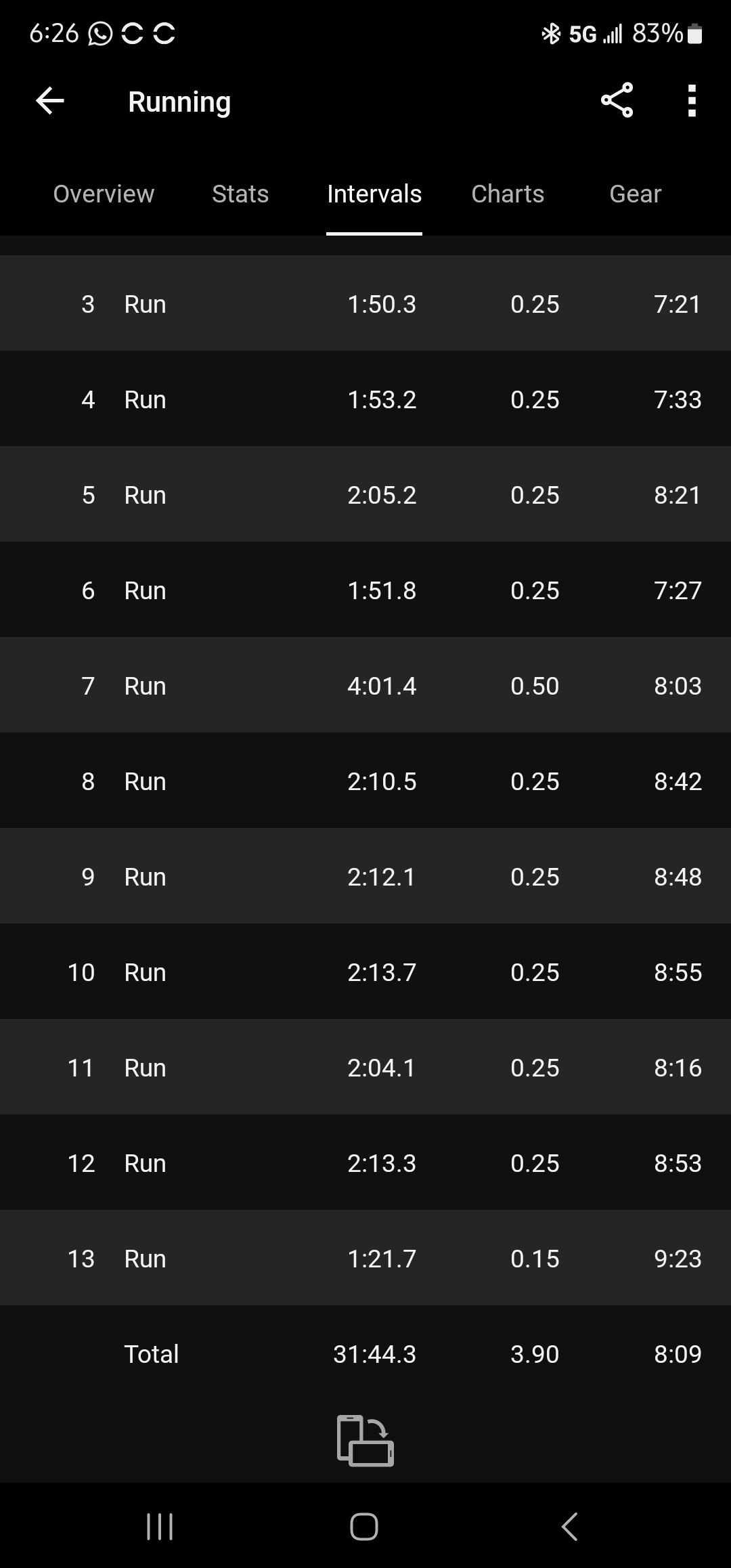Share this running activity
This screenshot has height=1568, width=731.
pyautogui.click(x=617, y=101)
